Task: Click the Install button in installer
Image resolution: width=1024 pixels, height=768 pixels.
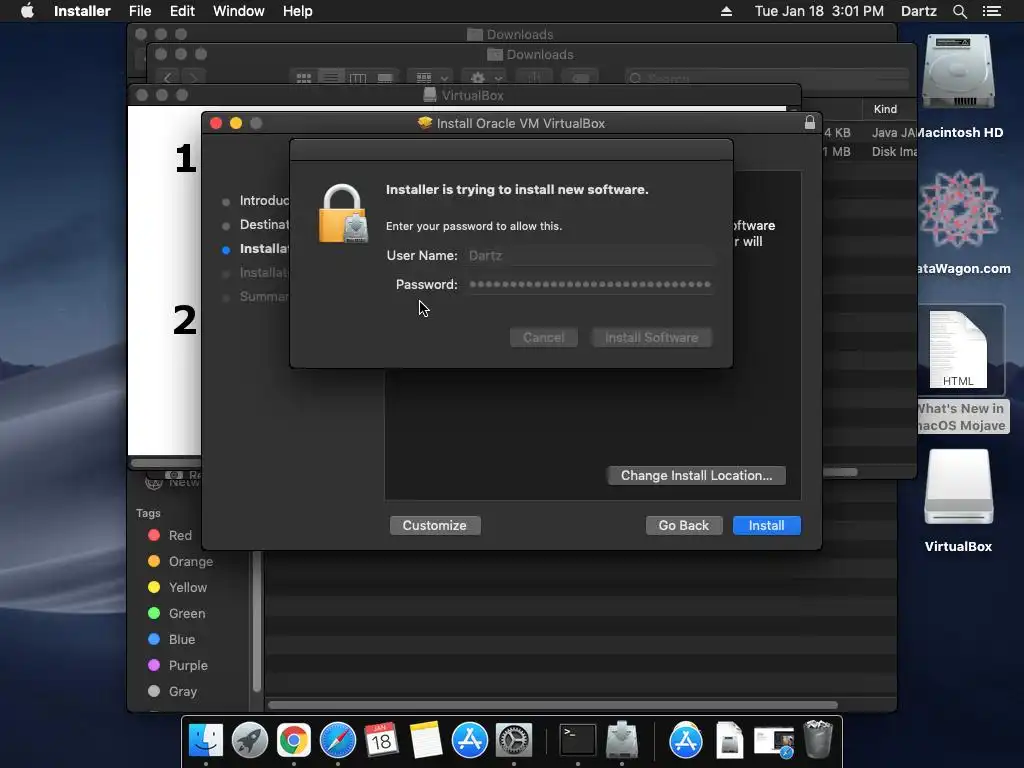Action: pos(766,526)
